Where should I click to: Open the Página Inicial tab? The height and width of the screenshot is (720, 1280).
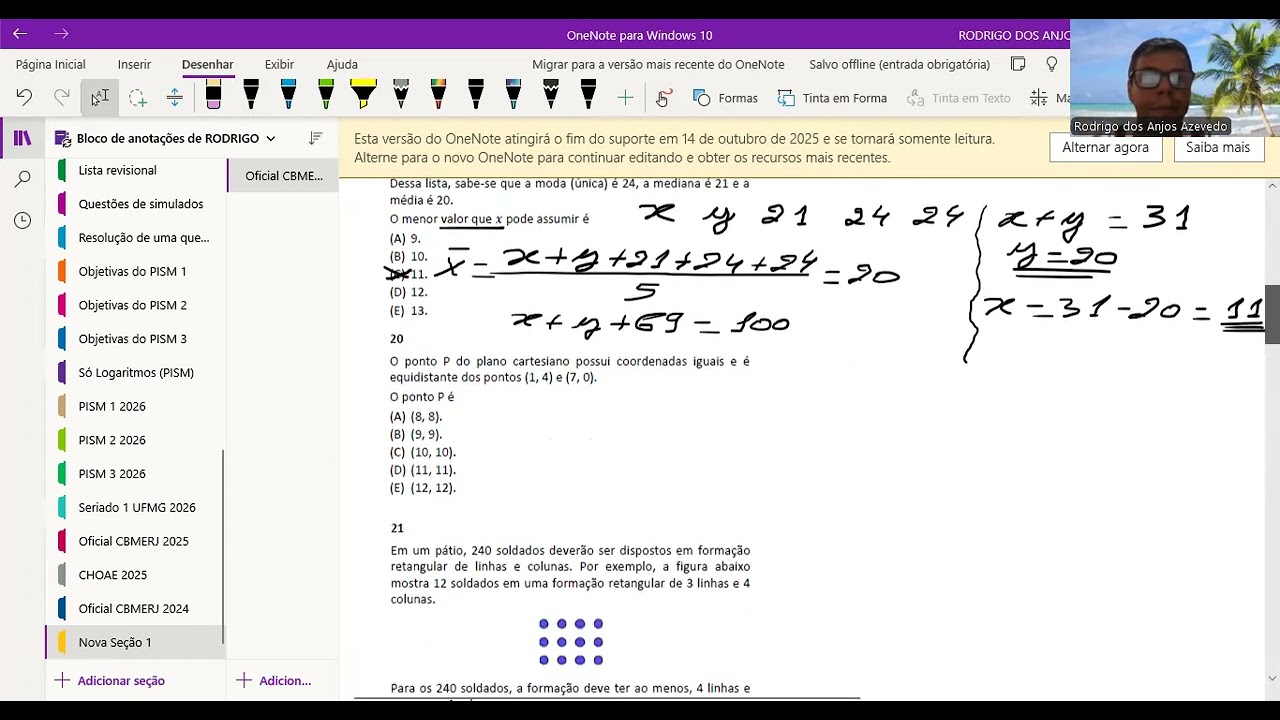click(x=50, y=64)
